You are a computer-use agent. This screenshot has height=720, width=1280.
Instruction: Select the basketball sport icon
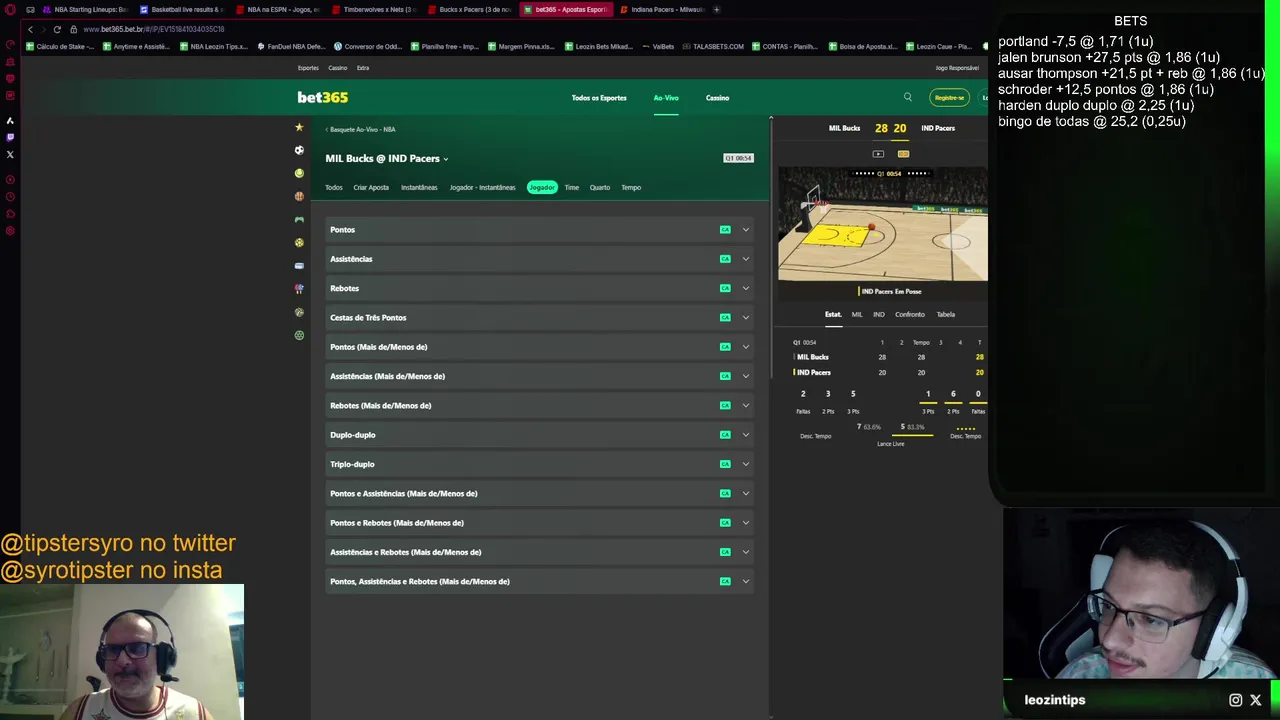[x=299, y=196]
